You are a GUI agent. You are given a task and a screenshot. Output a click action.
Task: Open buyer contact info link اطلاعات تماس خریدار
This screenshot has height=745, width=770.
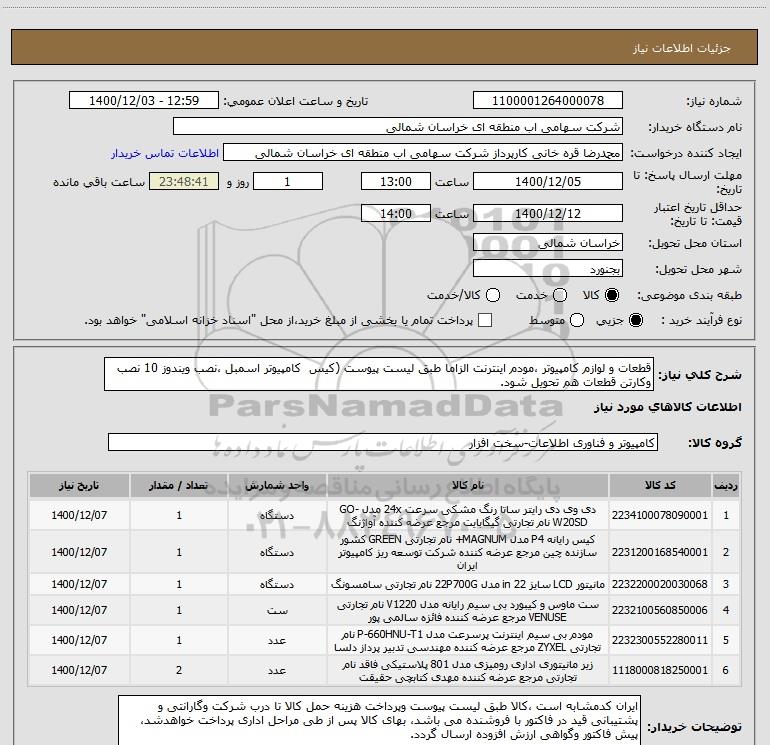click(x=165, y=153)
